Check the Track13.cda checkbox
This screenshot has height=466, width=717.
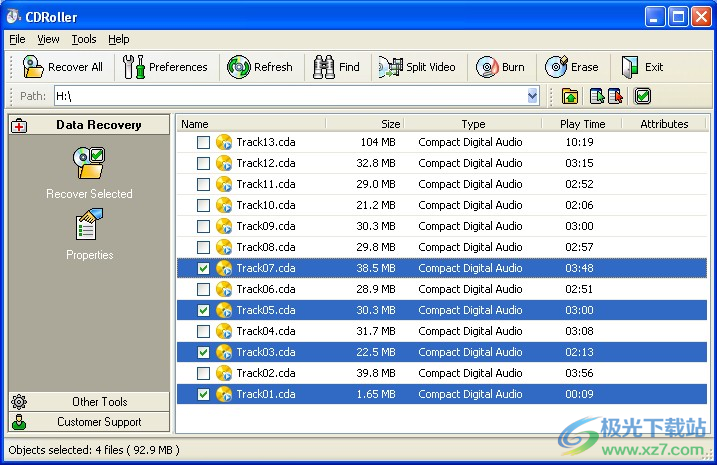pyautogui.click(x=203, y=142)
